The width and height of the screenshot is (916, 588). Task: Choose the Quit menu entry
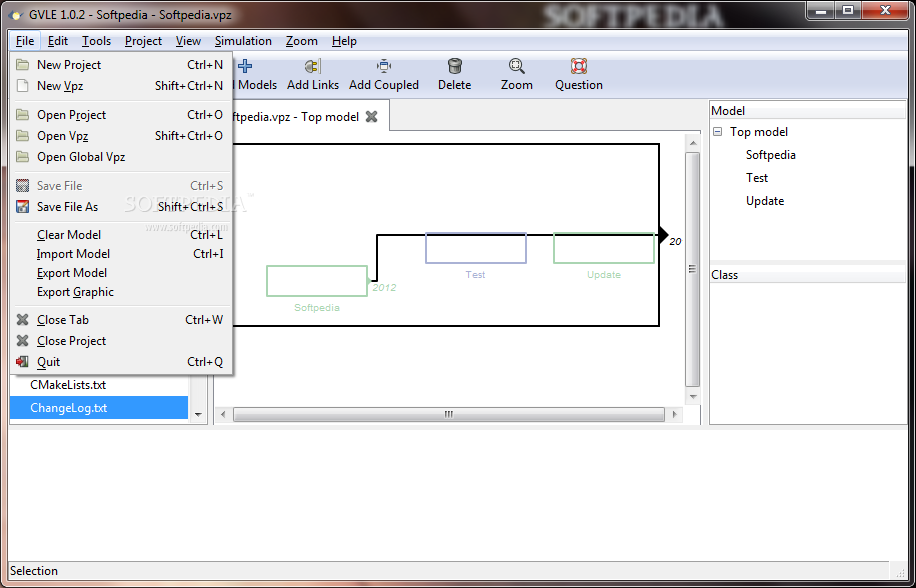pyautogui.click(x=121, y=362)
